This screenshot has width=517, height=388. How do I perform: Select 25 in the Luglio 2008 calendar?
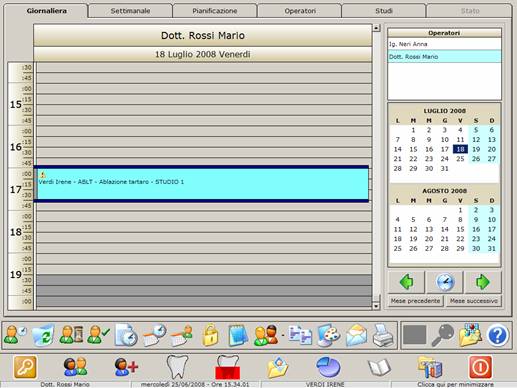(x=460, y=159)
